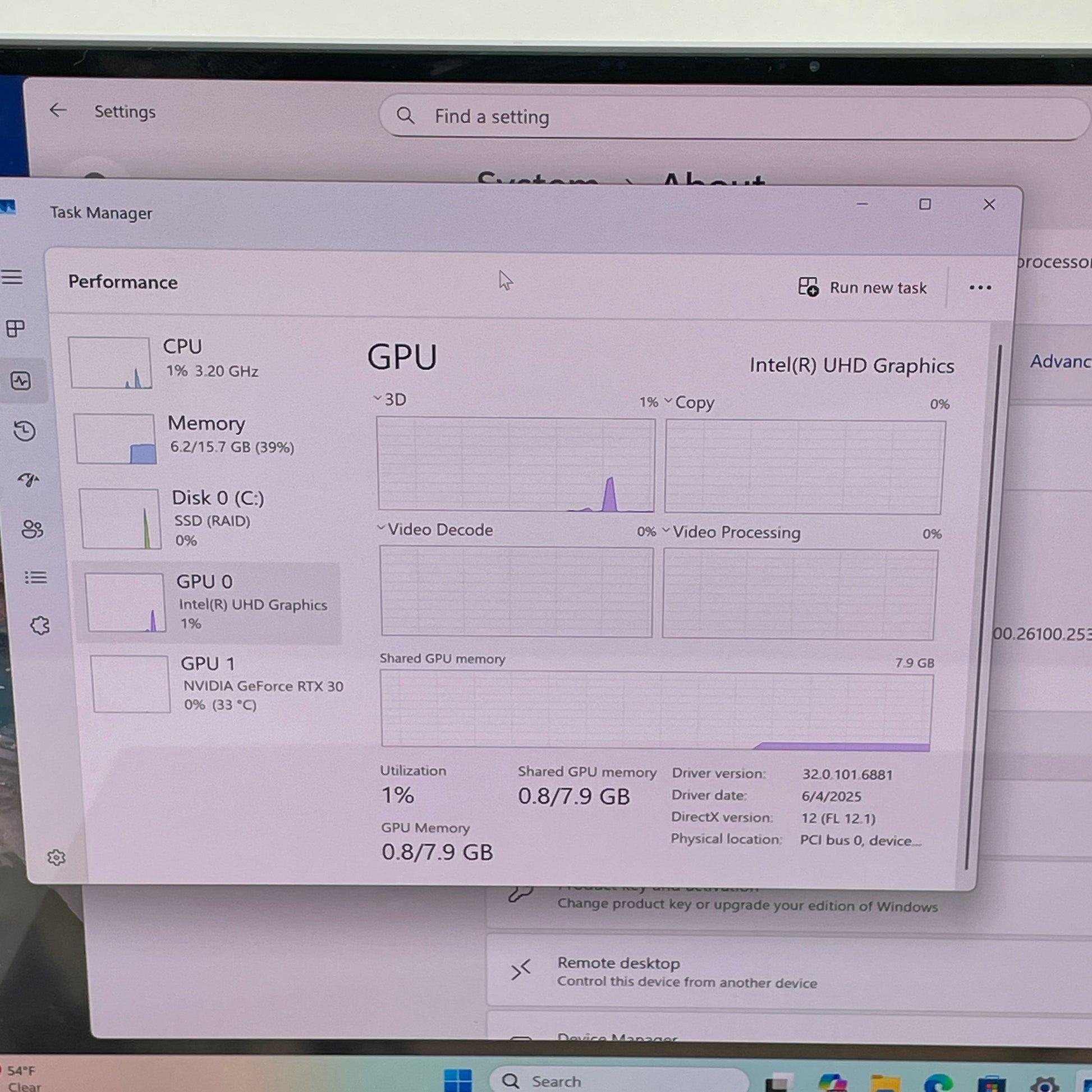Image resolution: width=1092 pixels, height=1092 pixels.
Task: Open the Copy engine graph dropdown
Action: coord(689,402)
